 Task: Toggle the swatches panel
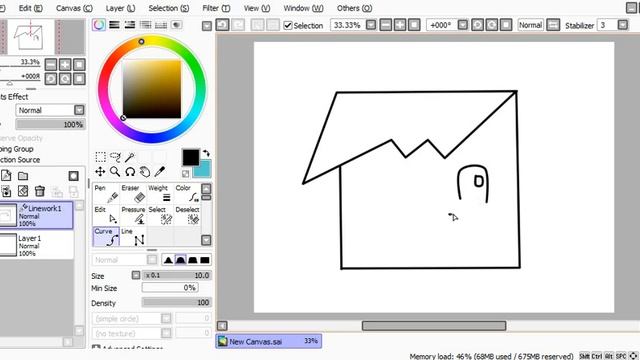(x=161, y=25)
